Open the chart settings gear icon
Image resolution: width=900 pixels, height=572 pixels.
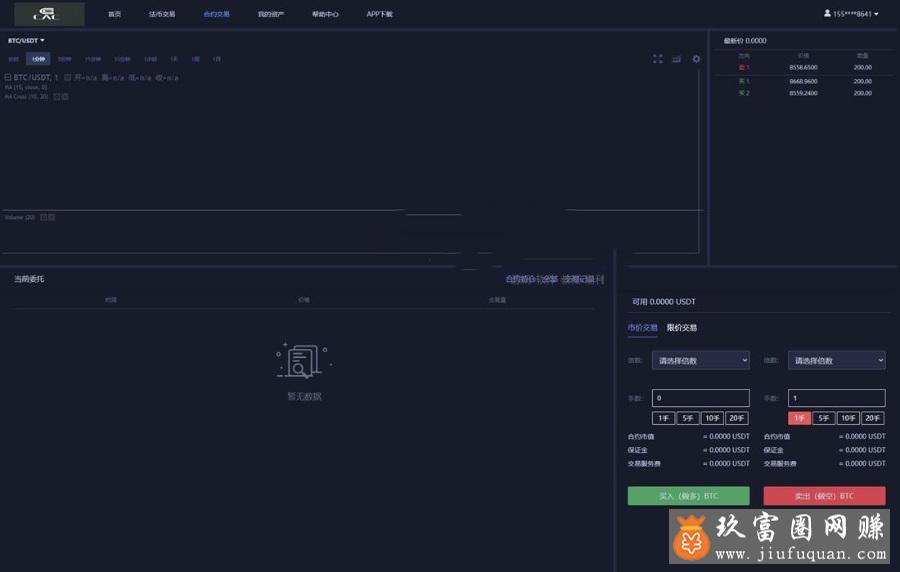click(697, 59)
